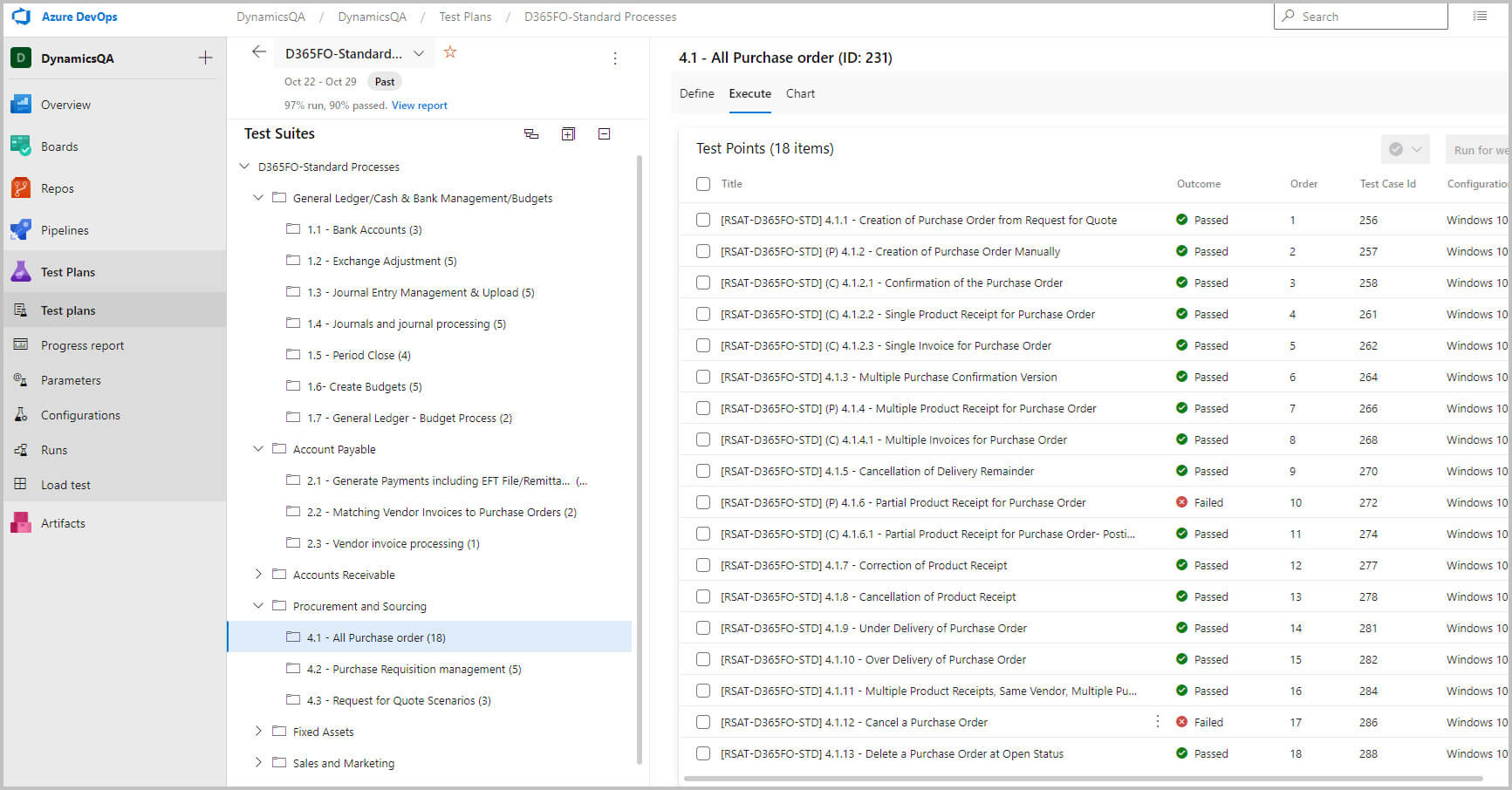
Task: Click the plus icon next to DynamicsQA
Action: click(205, 58)
